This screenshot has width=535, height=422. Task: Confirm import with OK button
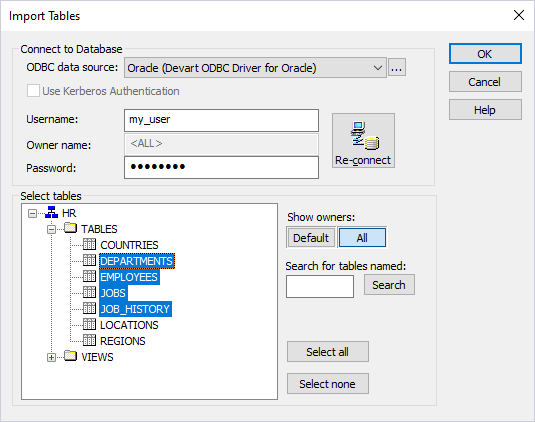[x=485, y=54]
